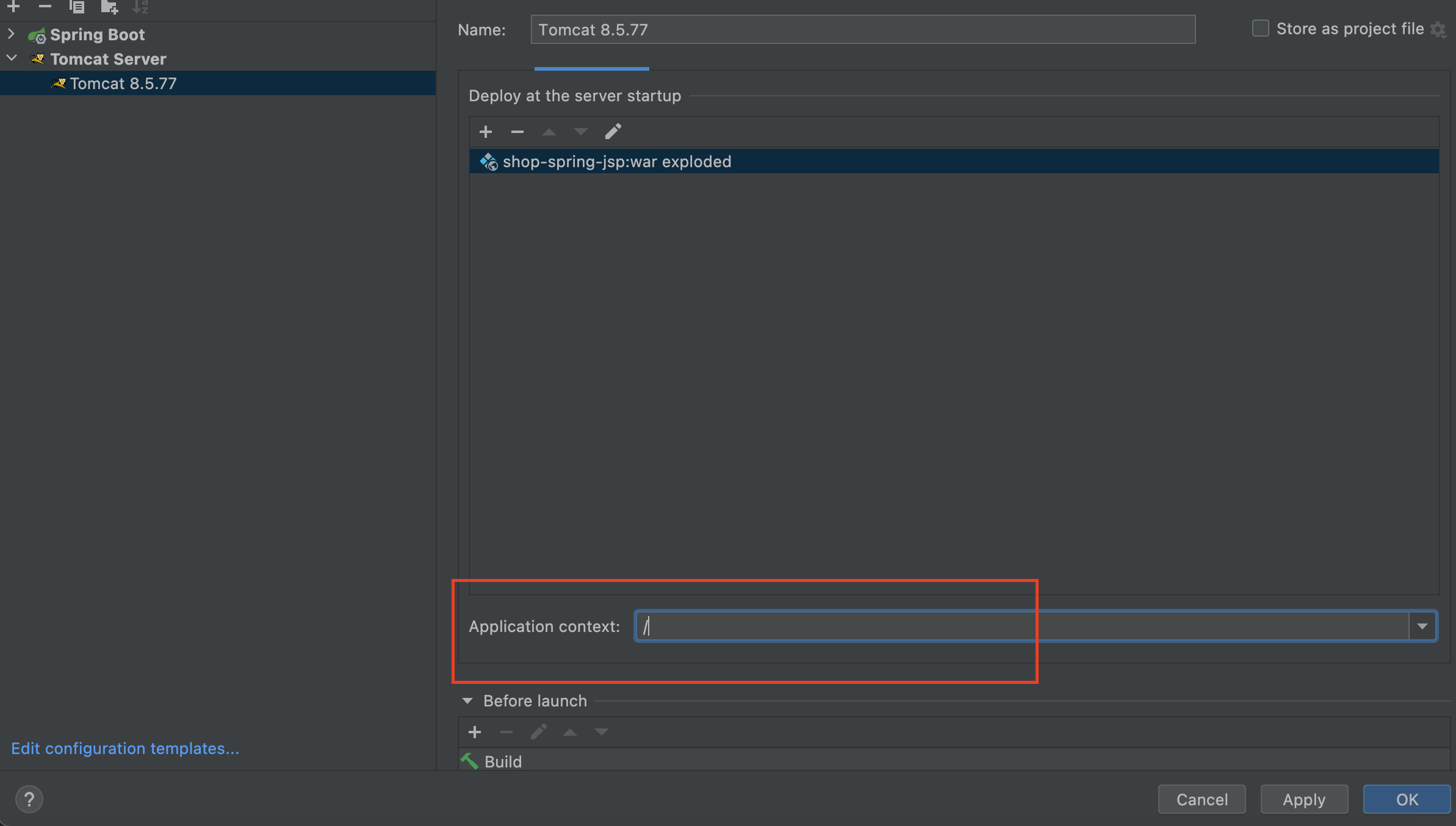Select shop-spring-jsp:war exploded artifact

point(616,162)
